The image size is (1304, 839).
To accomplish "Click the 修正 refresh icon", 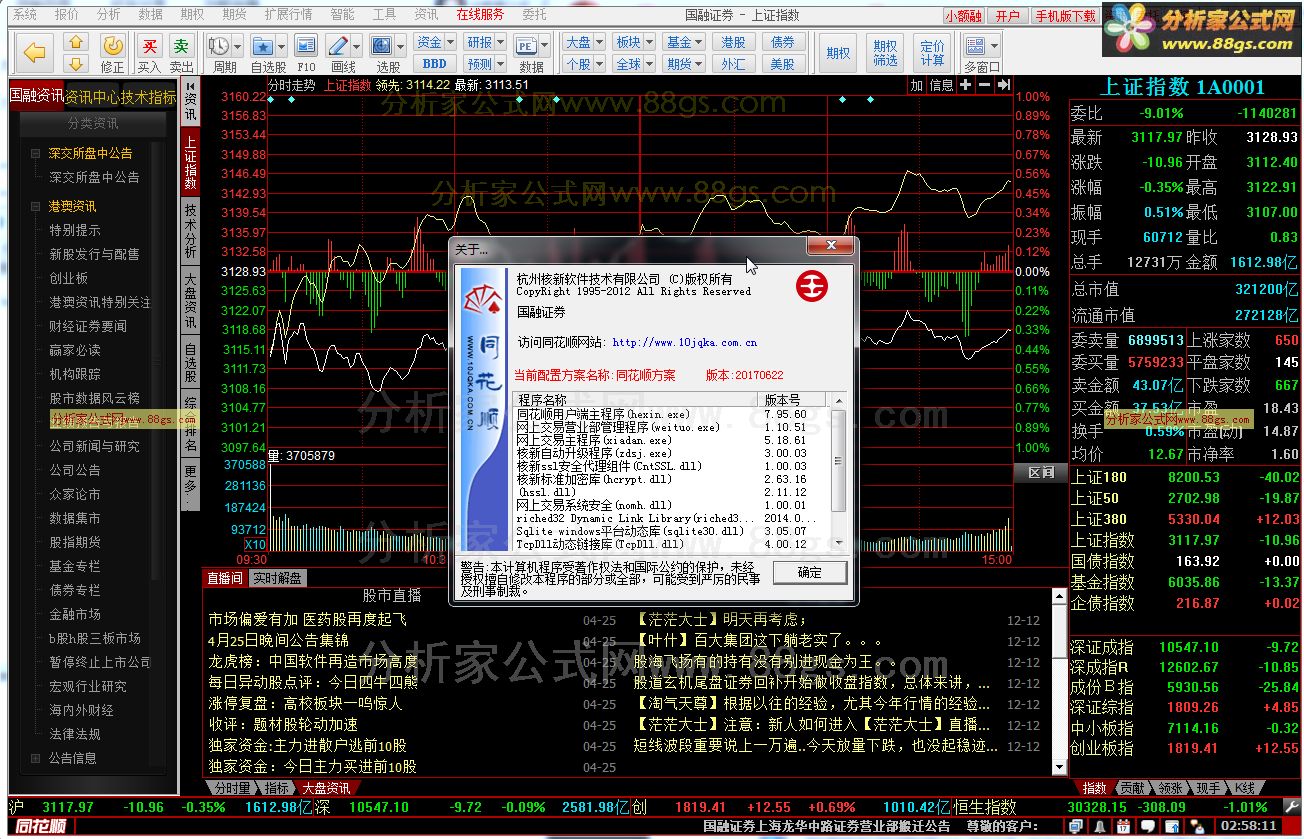I will coord(113,45).
